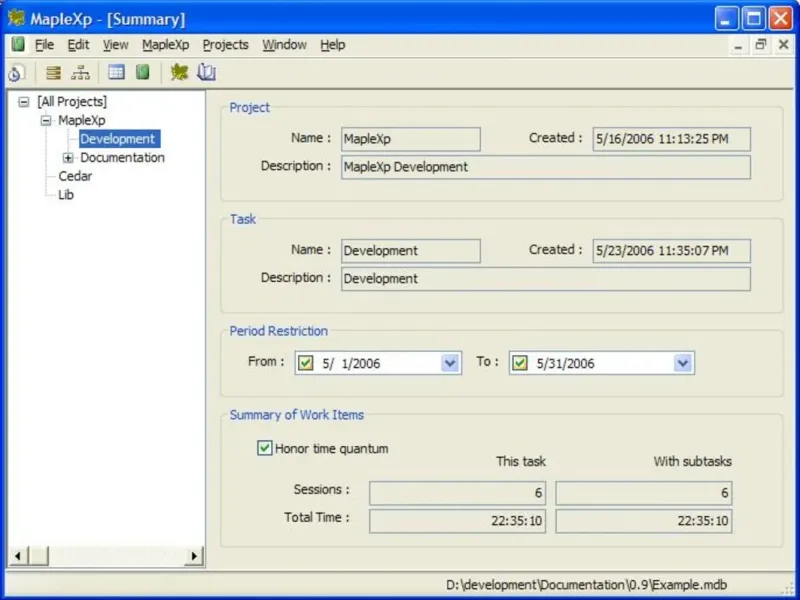Viewport: 800px width, 600px height.
Task: Uncheck the Honor time quantum checkbox
Action: 265,449
